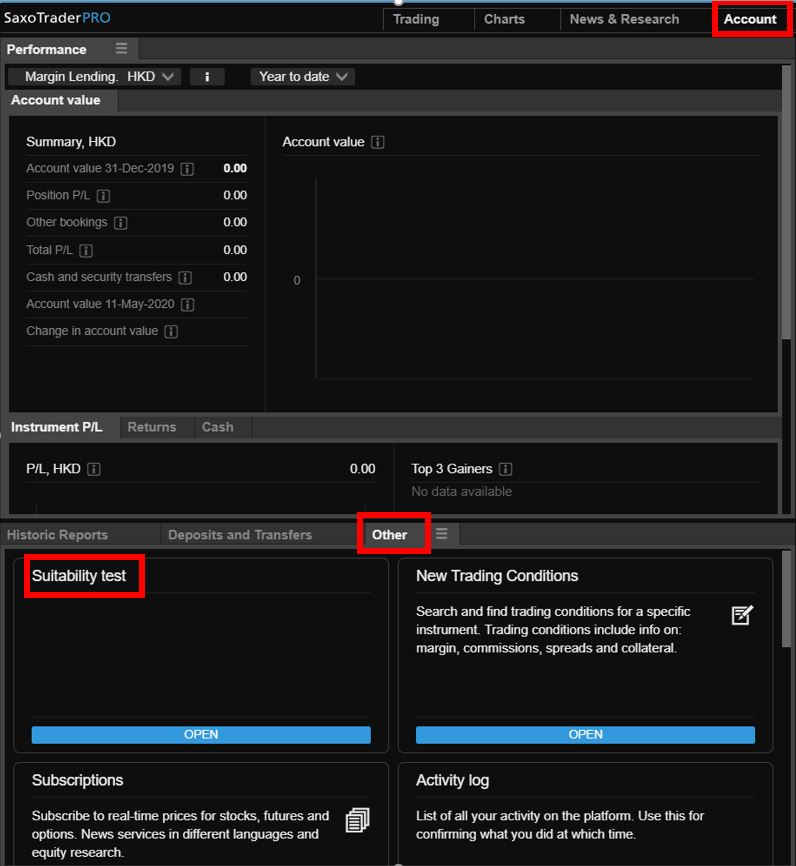The width and height of the screenshot is (796, 866).
Task: Show info icon beside Account value chart title
Action: tap(378, 142)
